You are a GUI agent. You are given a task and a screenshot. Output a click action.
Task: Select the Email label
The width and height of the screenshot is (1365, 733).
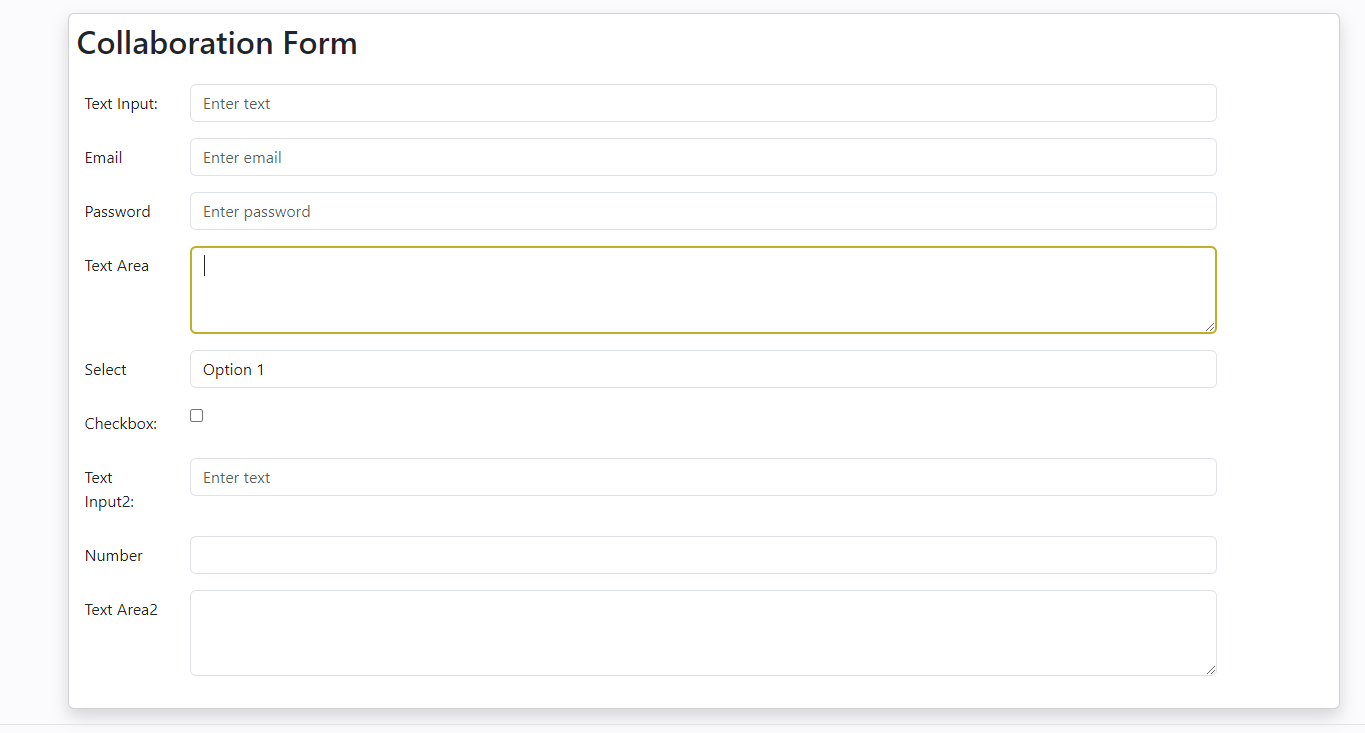click(104, 157)
